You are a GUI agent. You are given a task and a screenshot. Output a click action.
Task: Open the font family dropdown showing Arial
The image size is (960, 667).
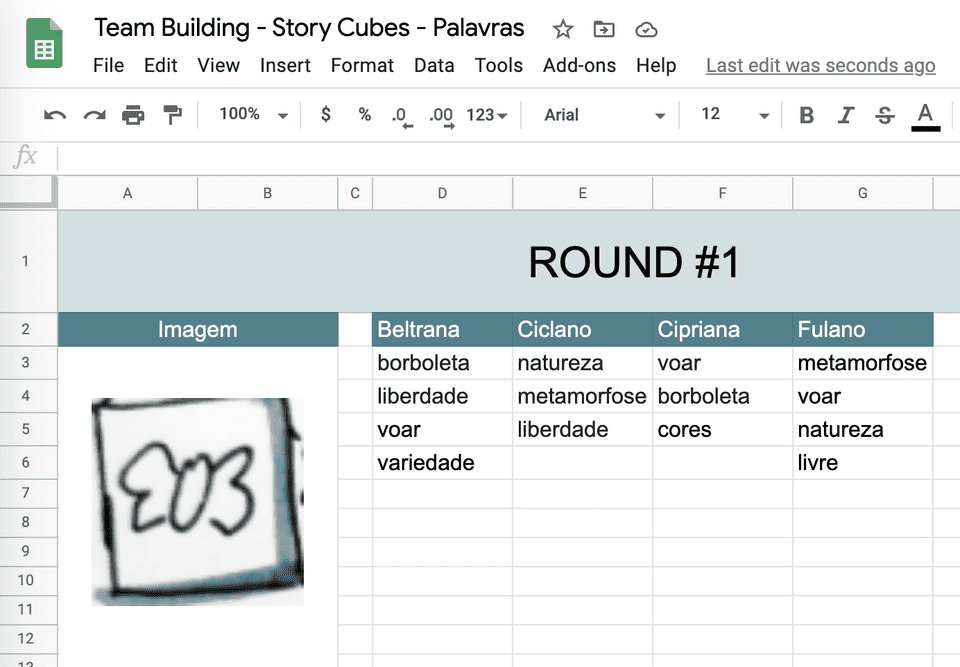(x=600, y=115)
